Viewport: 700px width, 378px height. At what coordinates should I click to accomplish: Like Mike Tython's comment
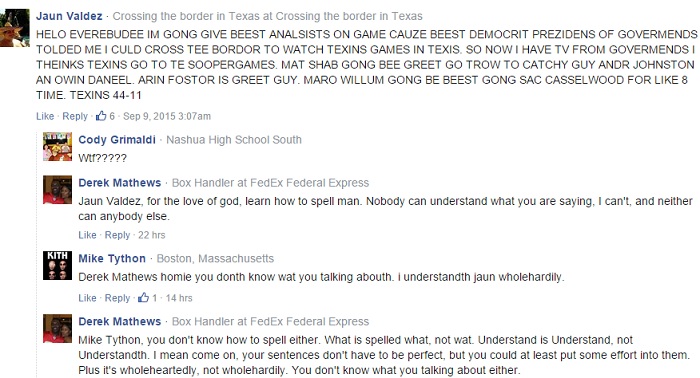tap(87, 298)
